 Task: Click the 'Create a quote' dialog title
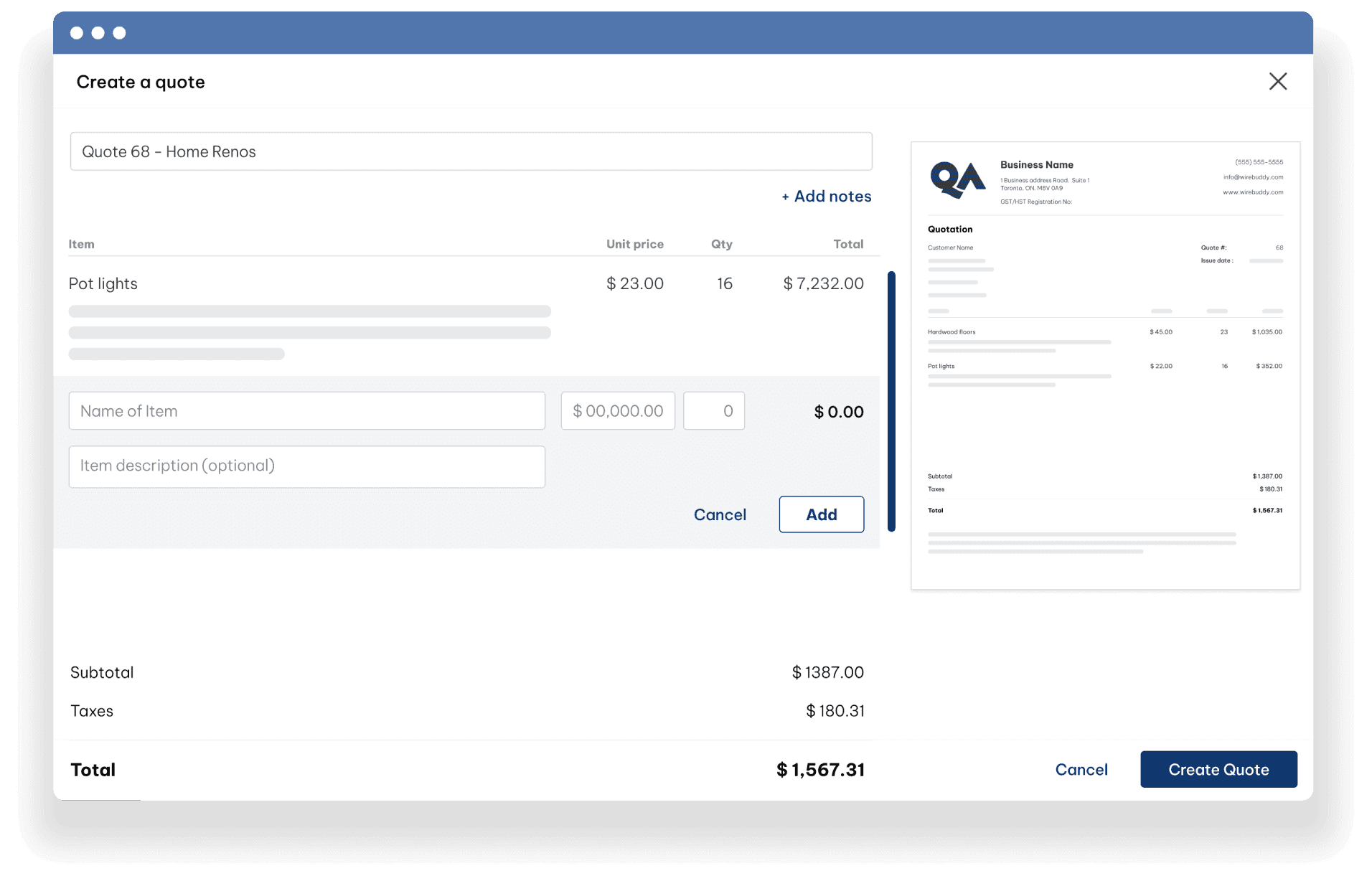141,83
